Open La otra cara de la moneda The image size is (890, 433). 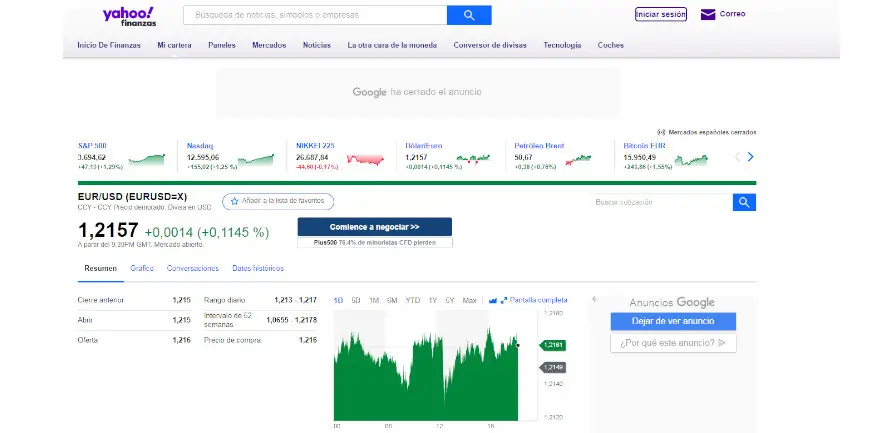392,45
